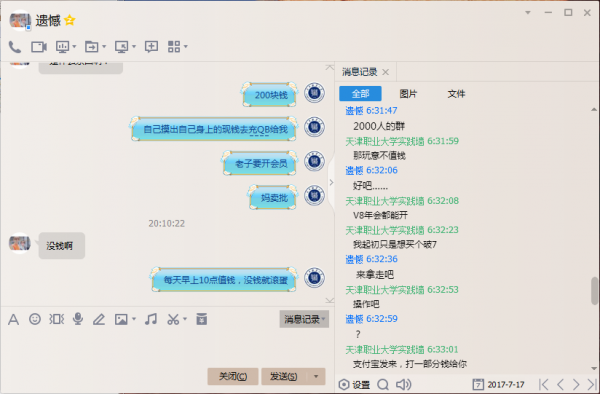Viewport: 600px width, 394px height.
Task: Toggle the speaker sound icon in history panel
Action: click(x=403, y=384)
